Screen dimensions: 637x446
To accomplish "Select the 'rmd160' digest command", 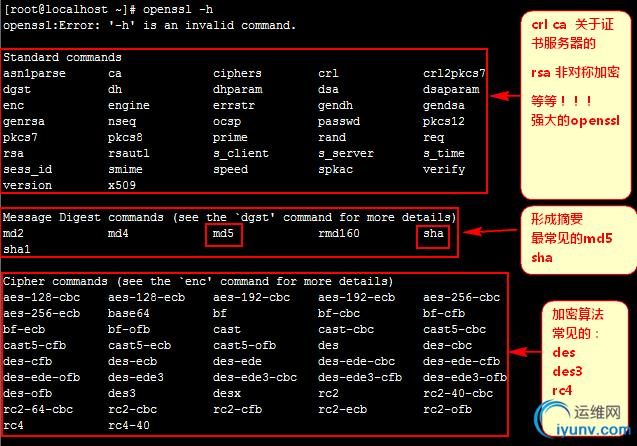I will 339,233.
